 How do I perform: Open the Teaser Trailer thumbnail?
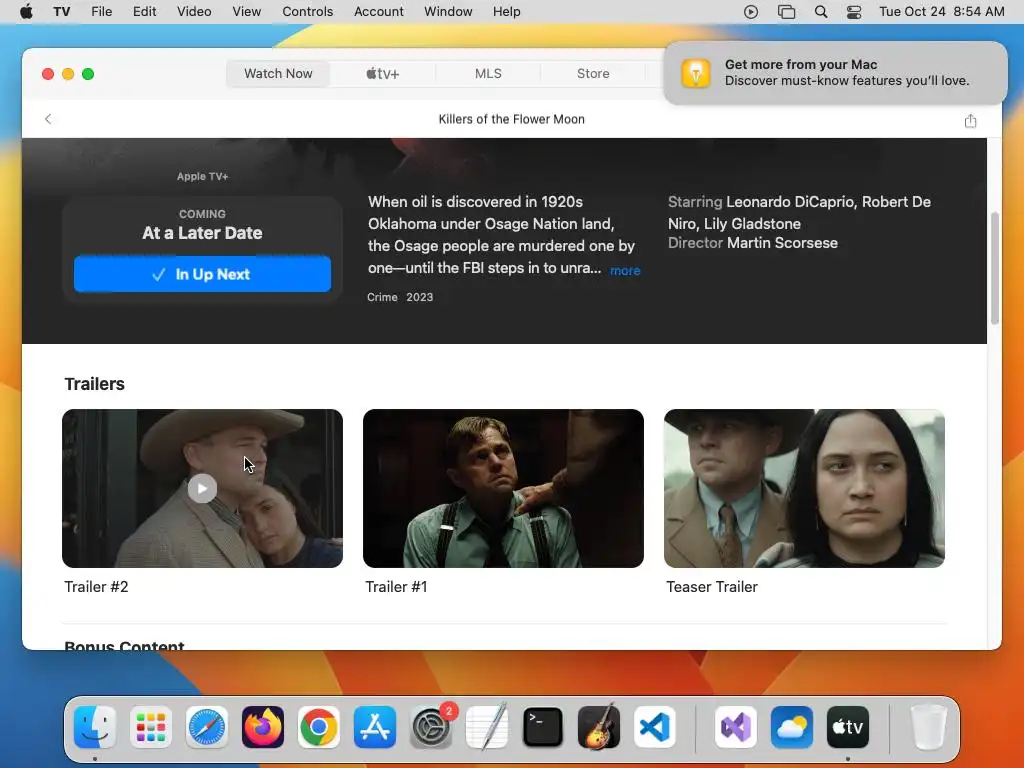[x=805, y=488]
